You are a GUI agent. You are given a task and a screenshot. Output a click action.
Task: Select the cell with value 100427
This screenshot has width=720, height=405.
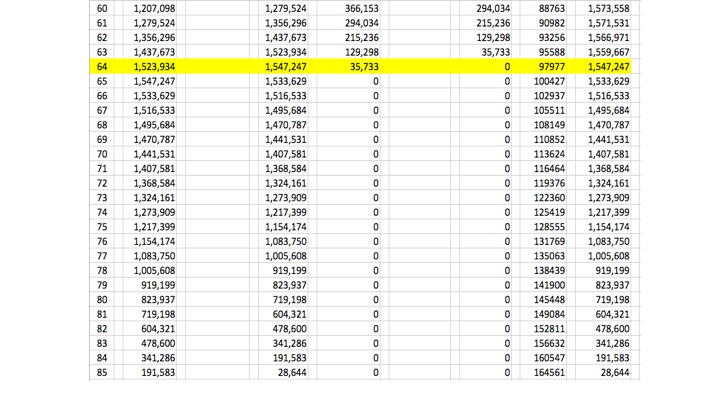pyautogui.click(x=544, y=81)
